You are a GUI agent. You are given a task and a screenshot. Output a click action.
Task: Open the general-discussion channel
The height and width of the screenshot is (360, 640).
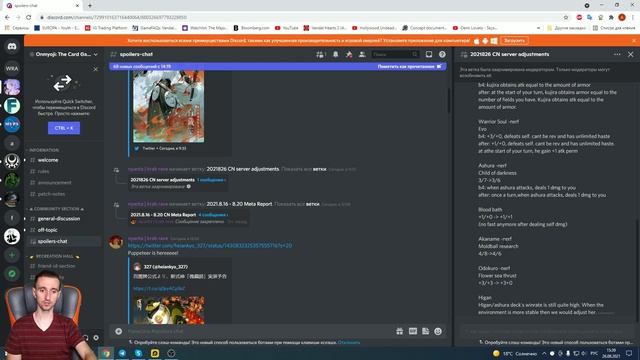59,219
